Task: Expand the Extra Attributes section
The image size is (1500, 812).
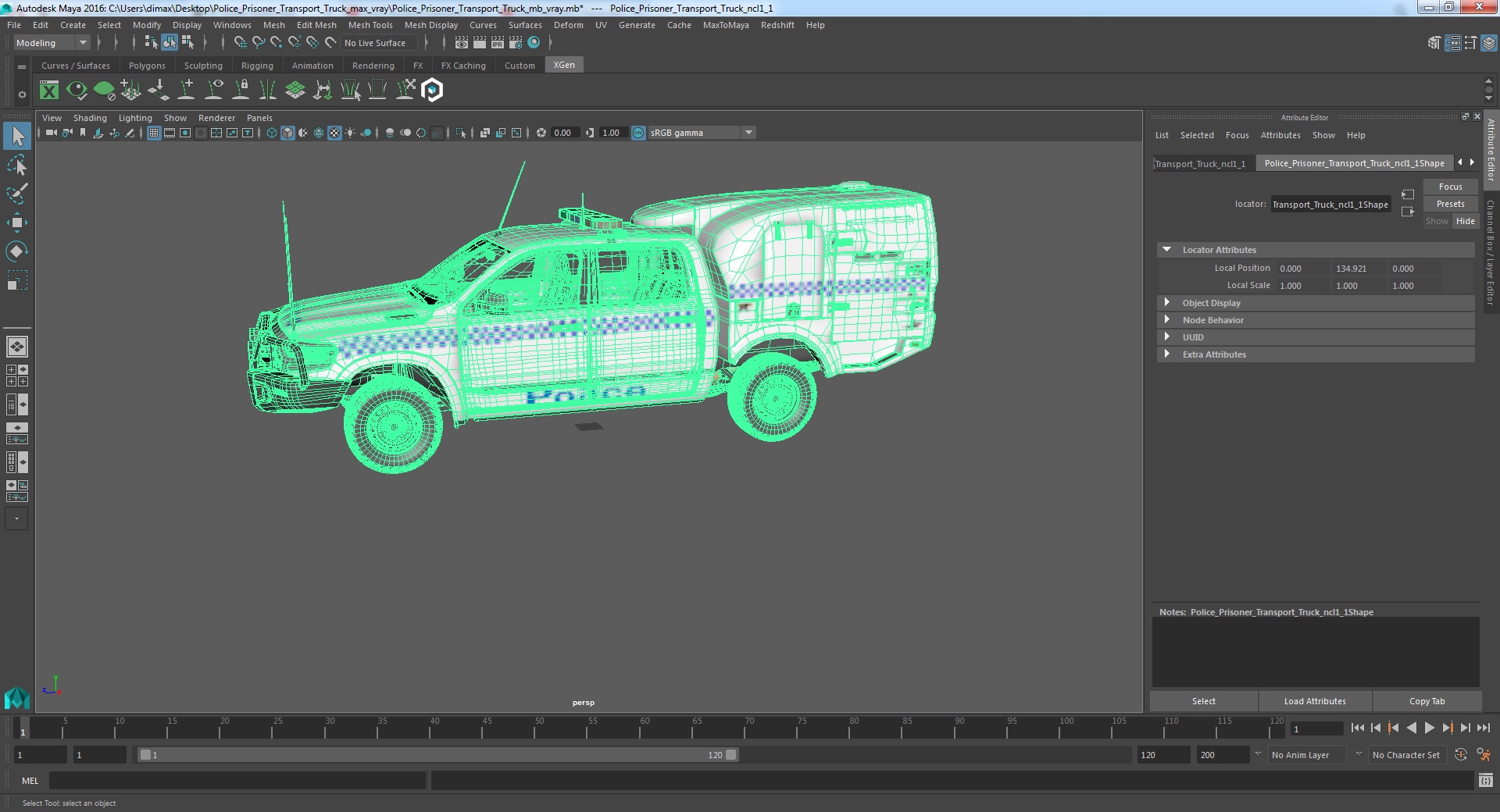Action: point(1167,354)
